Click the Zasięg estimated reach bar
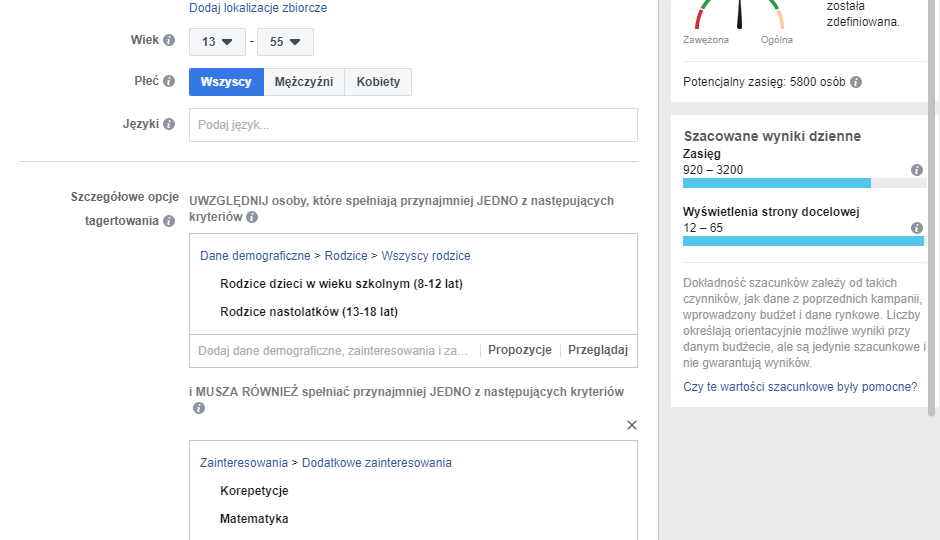 coord(777,183)
